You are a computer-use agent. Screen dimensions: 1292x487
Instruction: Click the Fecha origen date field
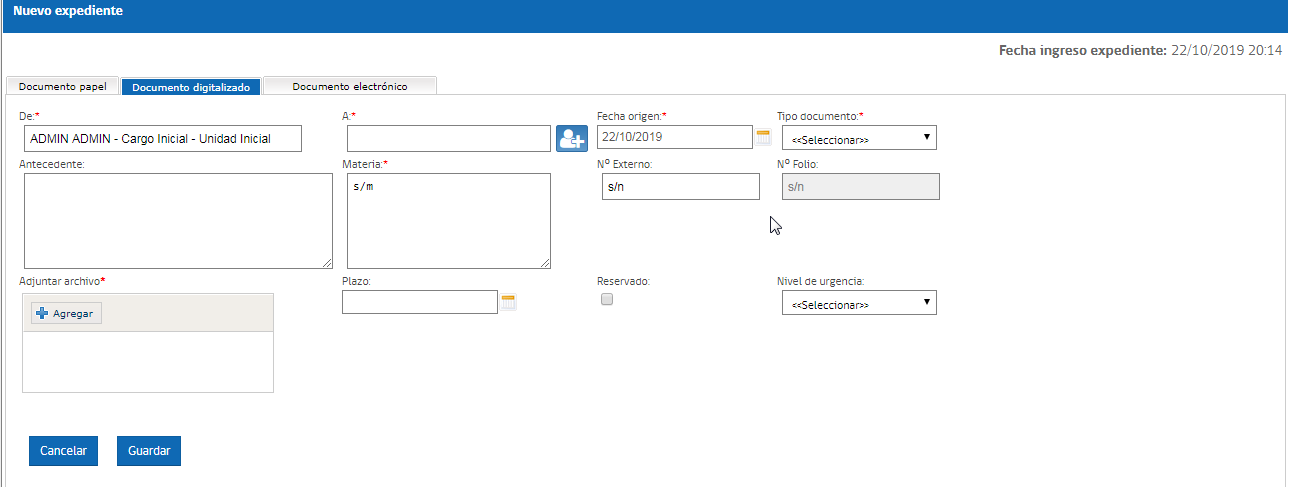tap(674, 137)
